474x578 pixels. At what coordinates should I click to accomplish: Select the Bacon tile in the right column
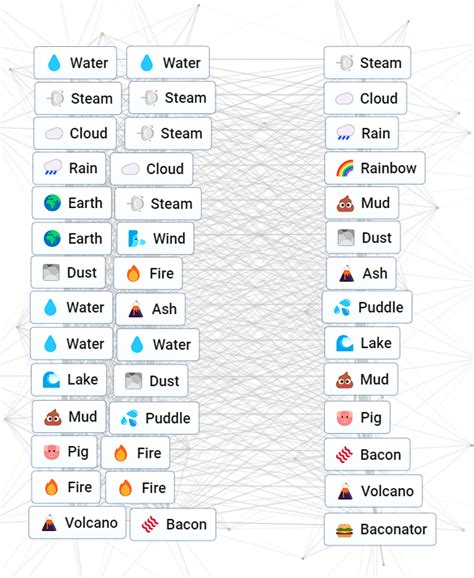click(x=367, y=455)
